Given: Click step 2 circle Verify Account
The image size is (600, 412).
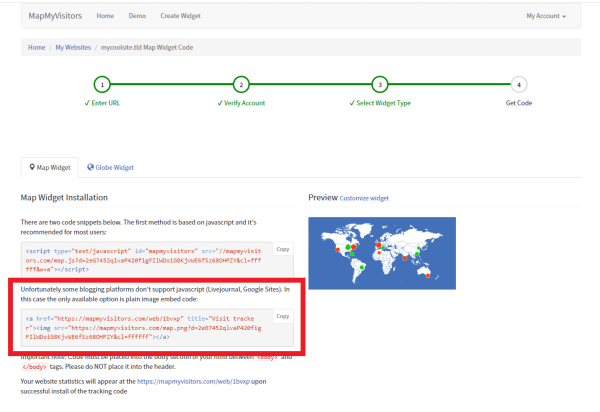Looking at the screenshot, I should pyautogui.click(x=241, y=85).
